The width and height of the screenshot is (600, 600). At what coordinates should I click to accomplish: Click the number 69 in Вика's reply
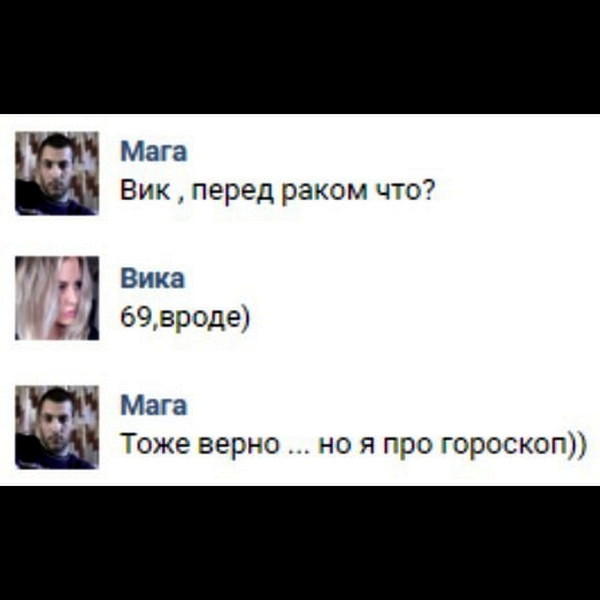134,317
